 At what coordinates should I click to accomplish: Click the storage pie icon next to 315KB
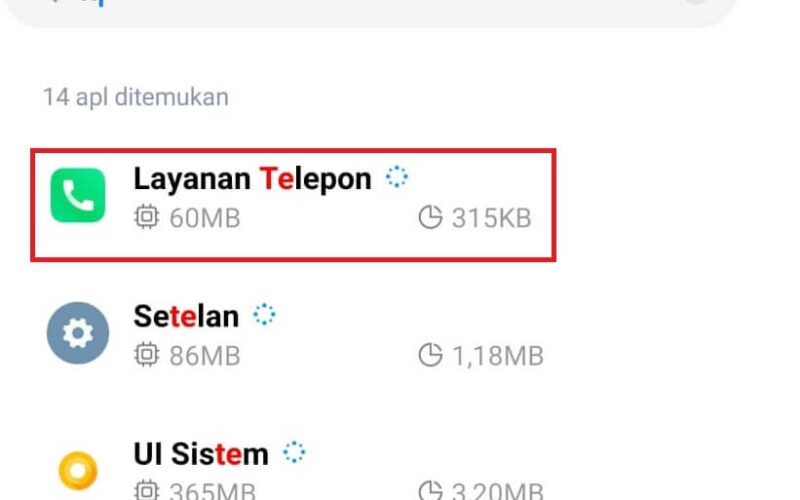(x=430, y=217)
